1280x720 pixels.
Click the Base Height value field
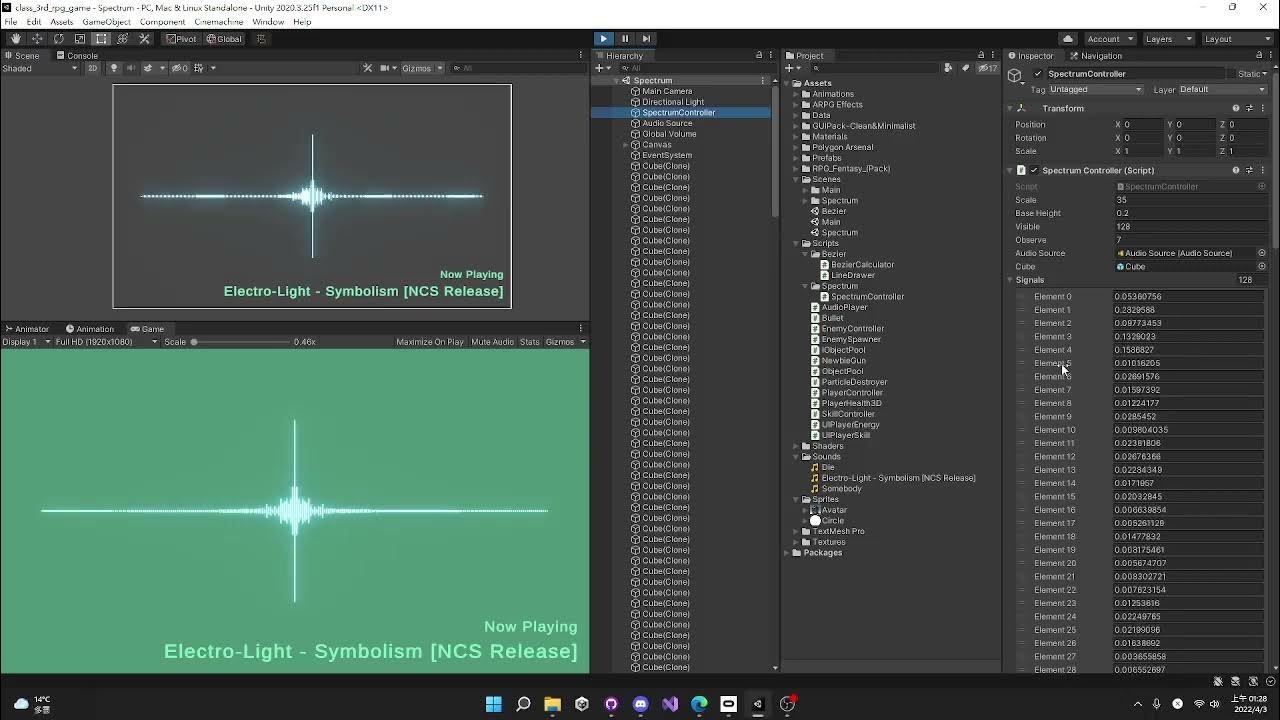tap(1189, 213)
